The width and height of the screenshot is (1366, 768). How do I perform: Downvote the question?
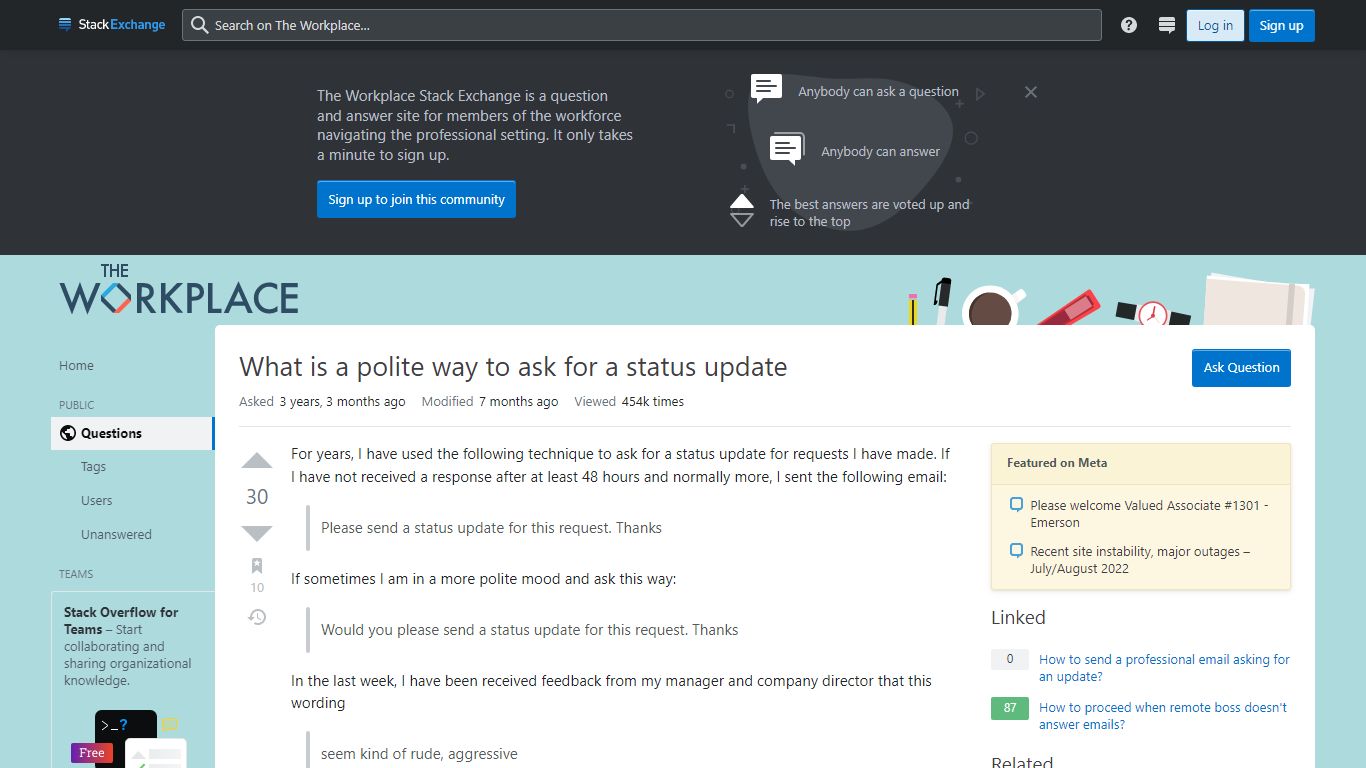257,533
